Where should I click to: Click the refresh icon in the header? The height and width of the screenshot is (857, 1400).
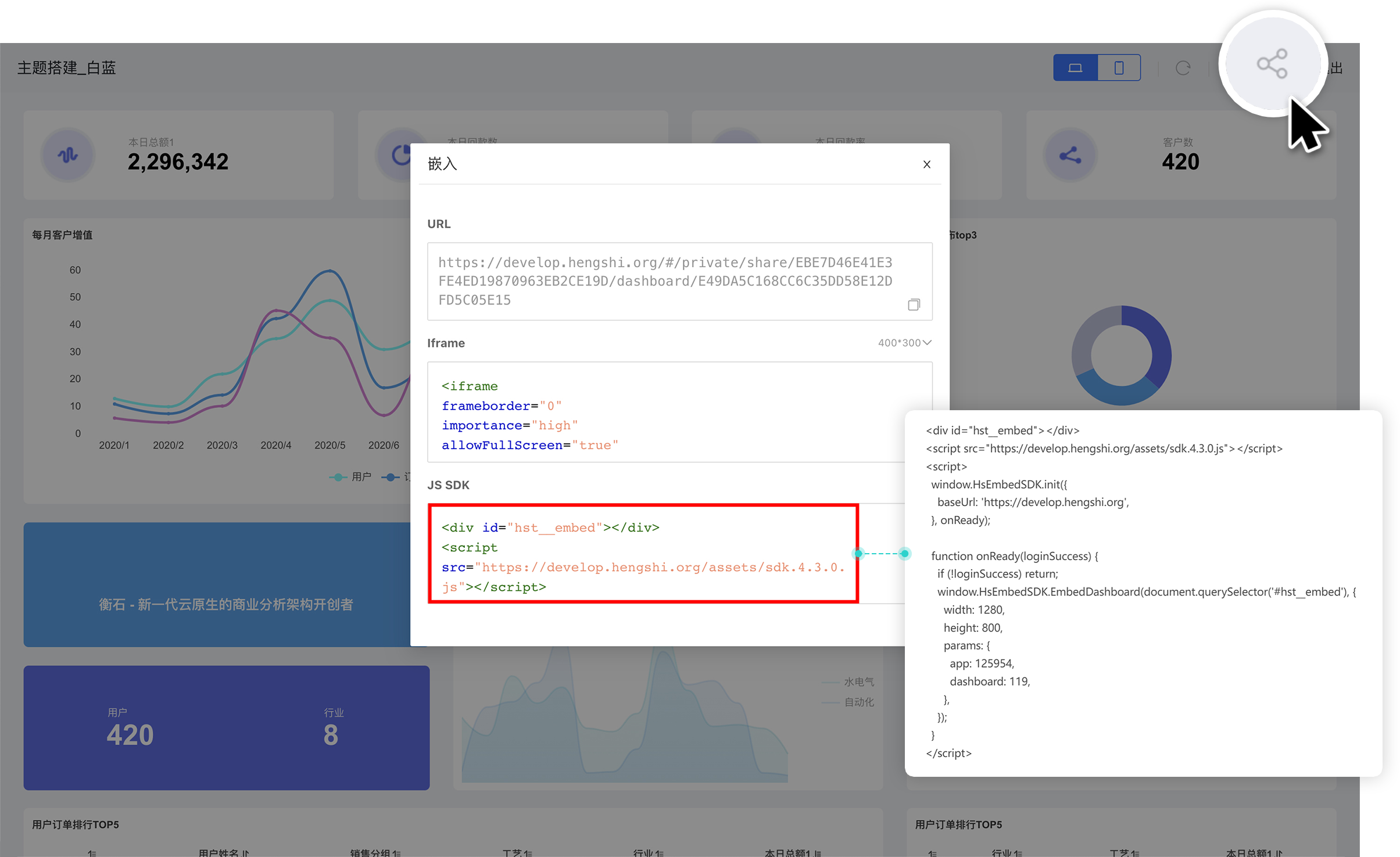point(1183,69)
